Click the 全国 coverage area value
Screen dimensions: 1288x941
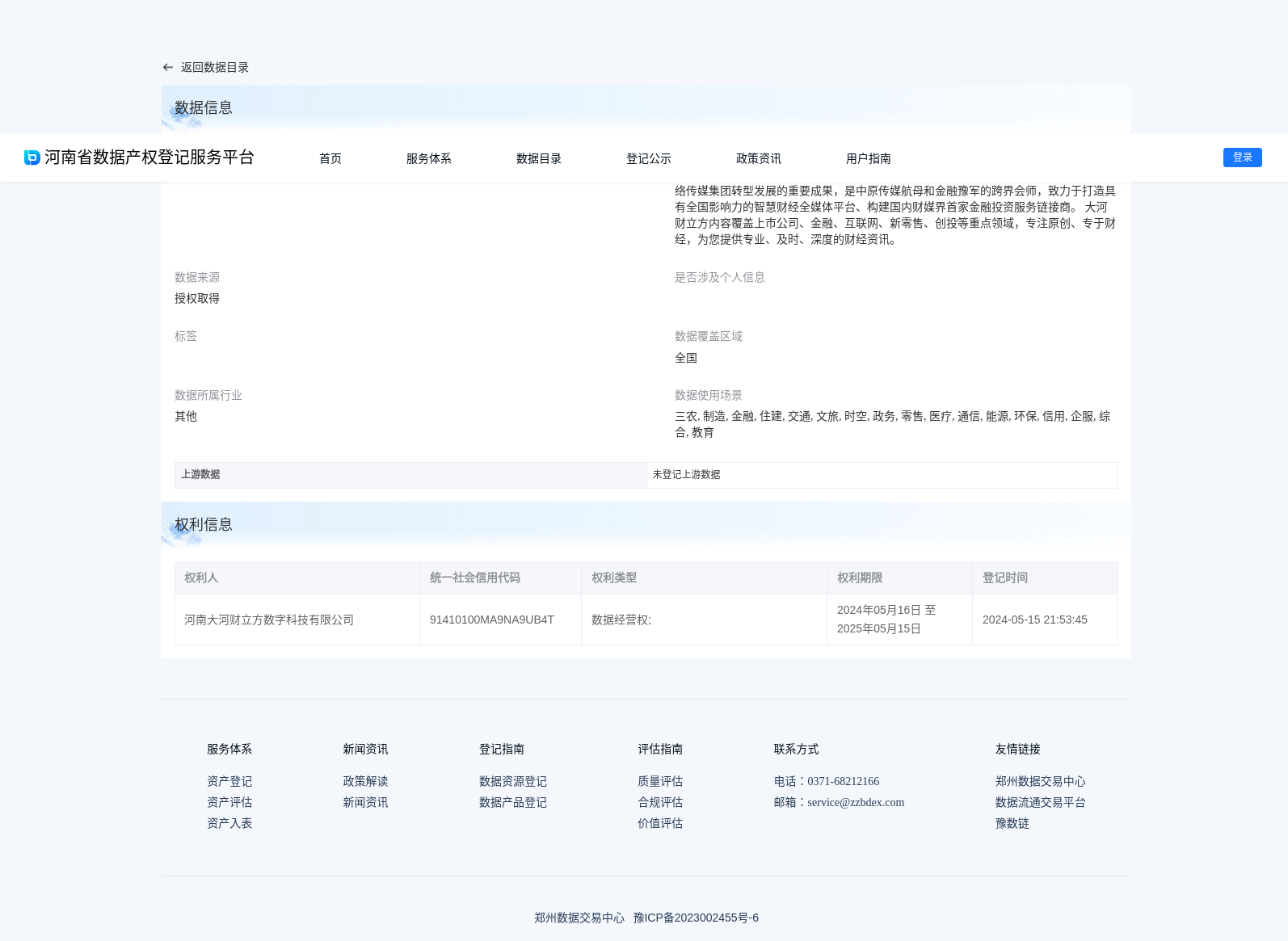[x=686, y=358]
